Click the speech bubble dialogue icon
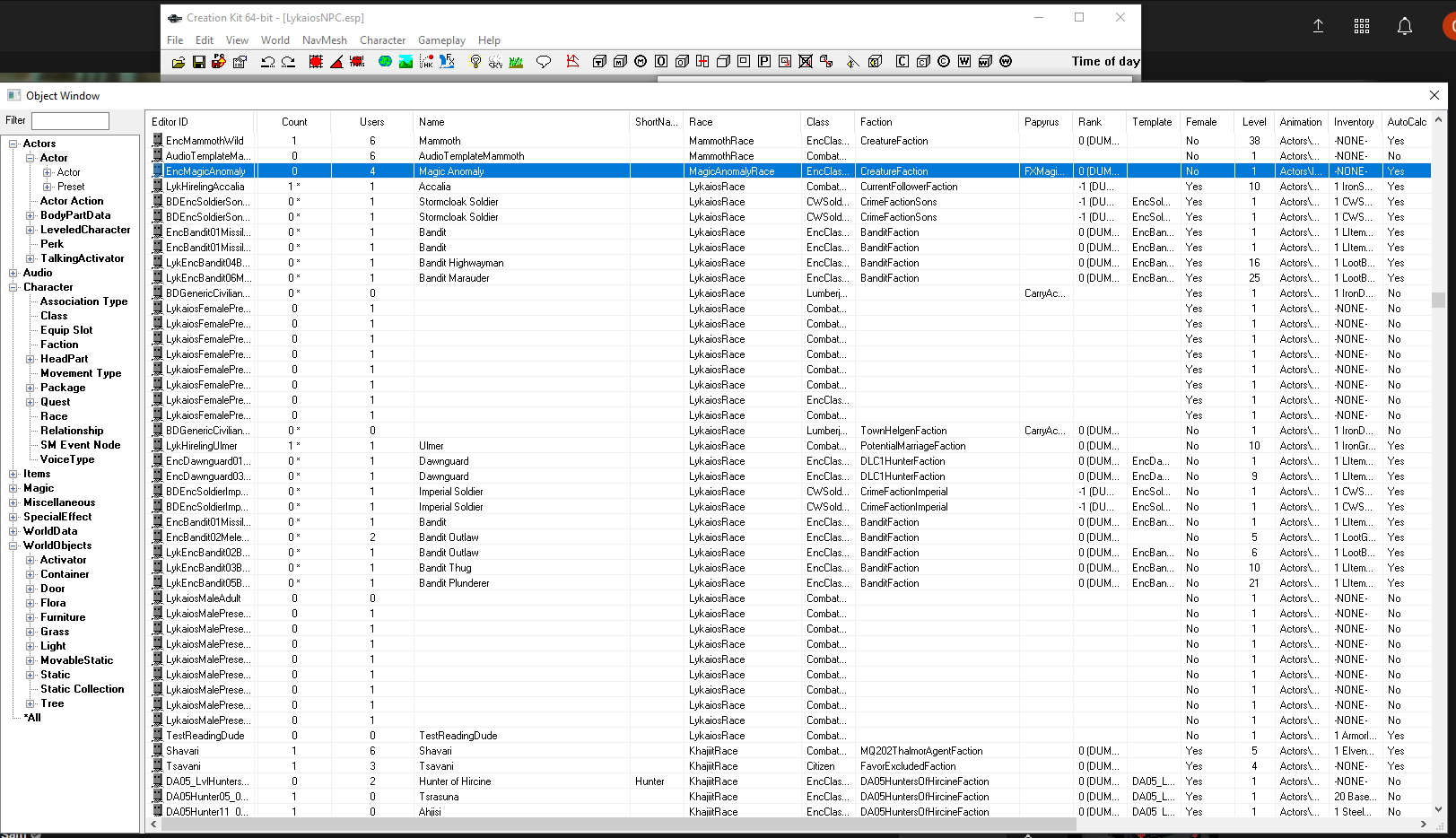The height and width of the screenshot is (838, 1456). pos(544,62)
